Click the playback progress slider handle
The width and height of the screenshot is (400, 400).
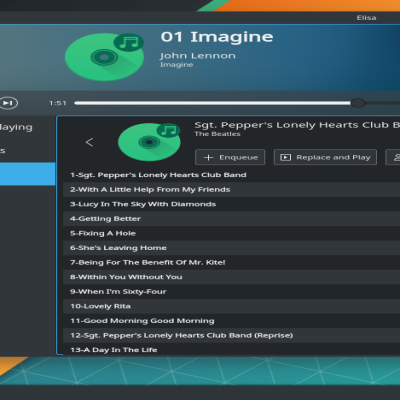pos(358,103)
